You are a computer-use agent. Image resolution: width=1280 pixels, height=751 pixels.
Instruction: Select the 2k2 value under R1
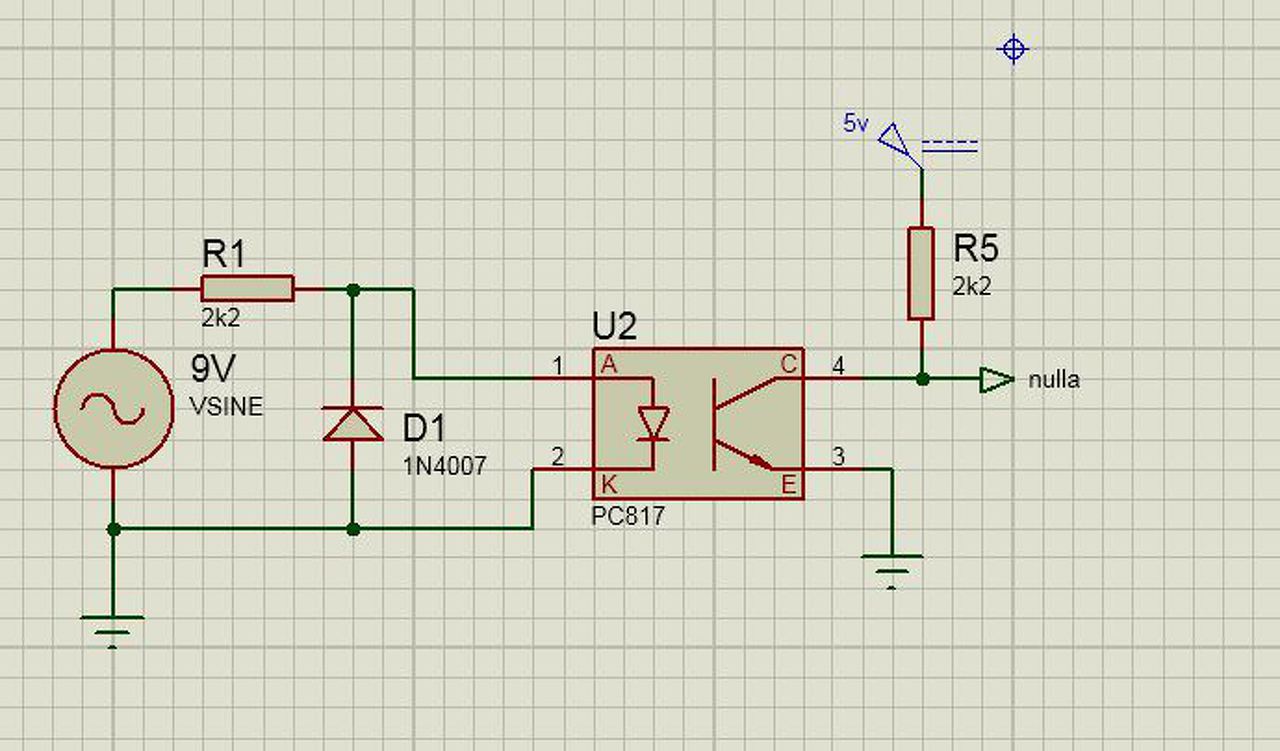(x=221, y=317)
